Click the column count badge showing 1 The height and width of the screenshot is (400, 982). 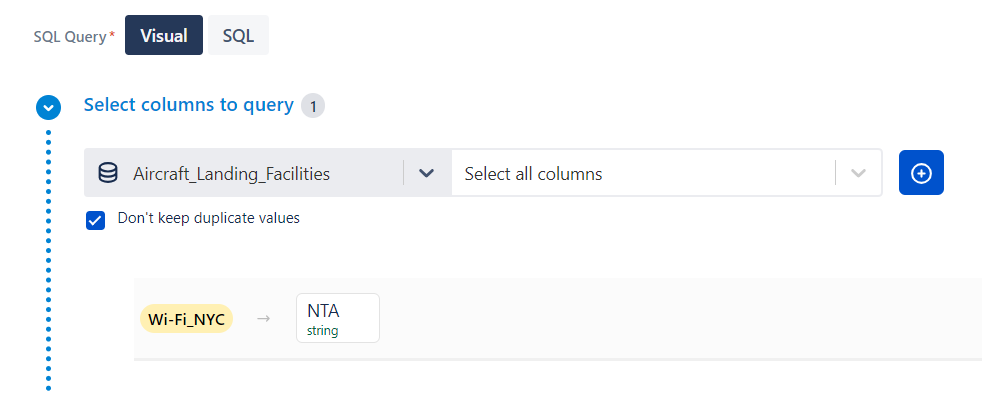pyautogui.click(x=313, y=106)
